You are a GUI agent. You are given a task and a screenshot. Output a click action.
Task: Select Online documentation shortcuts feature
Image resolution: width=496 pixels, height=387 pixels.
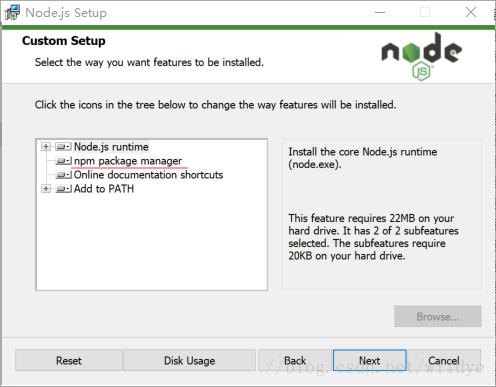[x=148, y=175]
